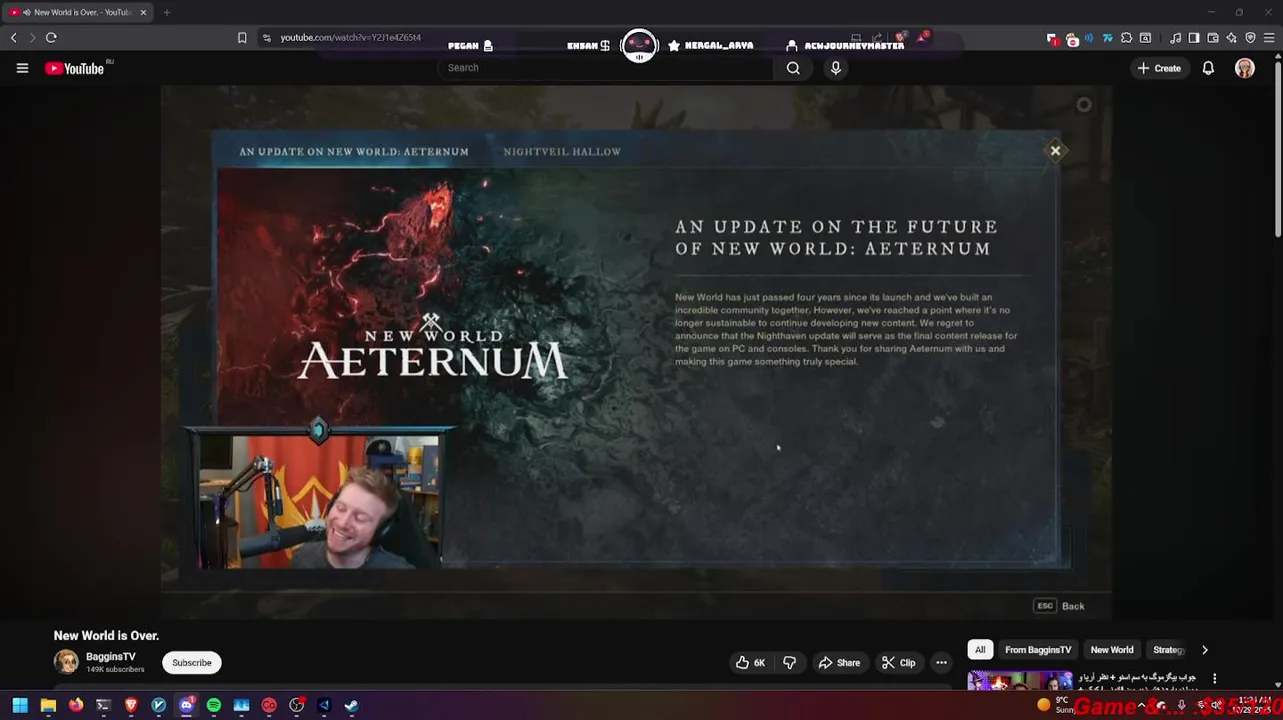Open the music note media control icon

click(1175, 38)
